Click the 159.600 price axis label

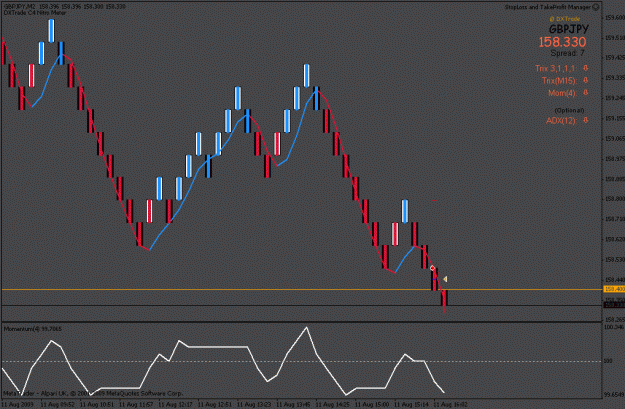point(614,18)
